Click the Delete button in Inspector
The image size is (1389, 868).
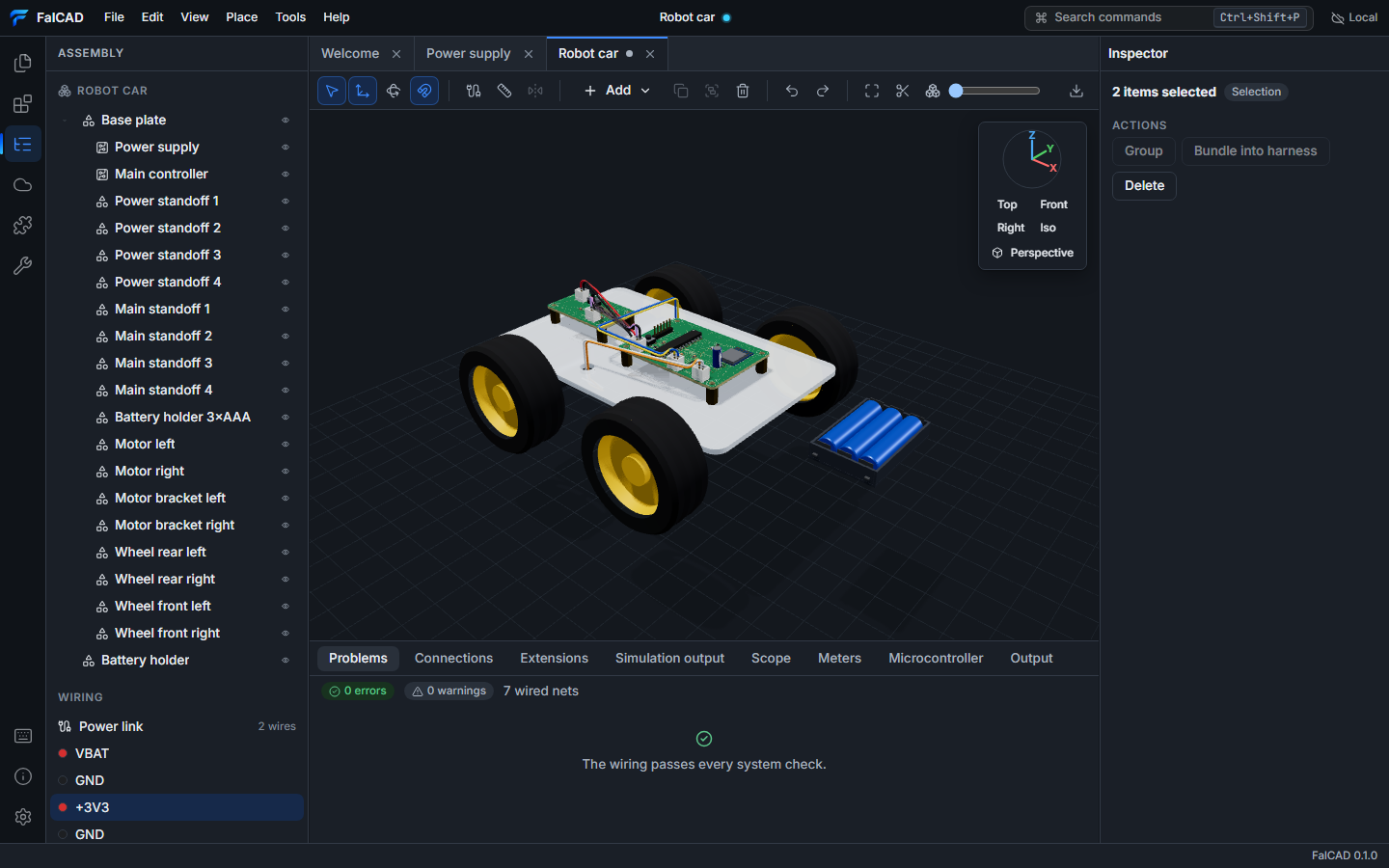[1144, 186]
